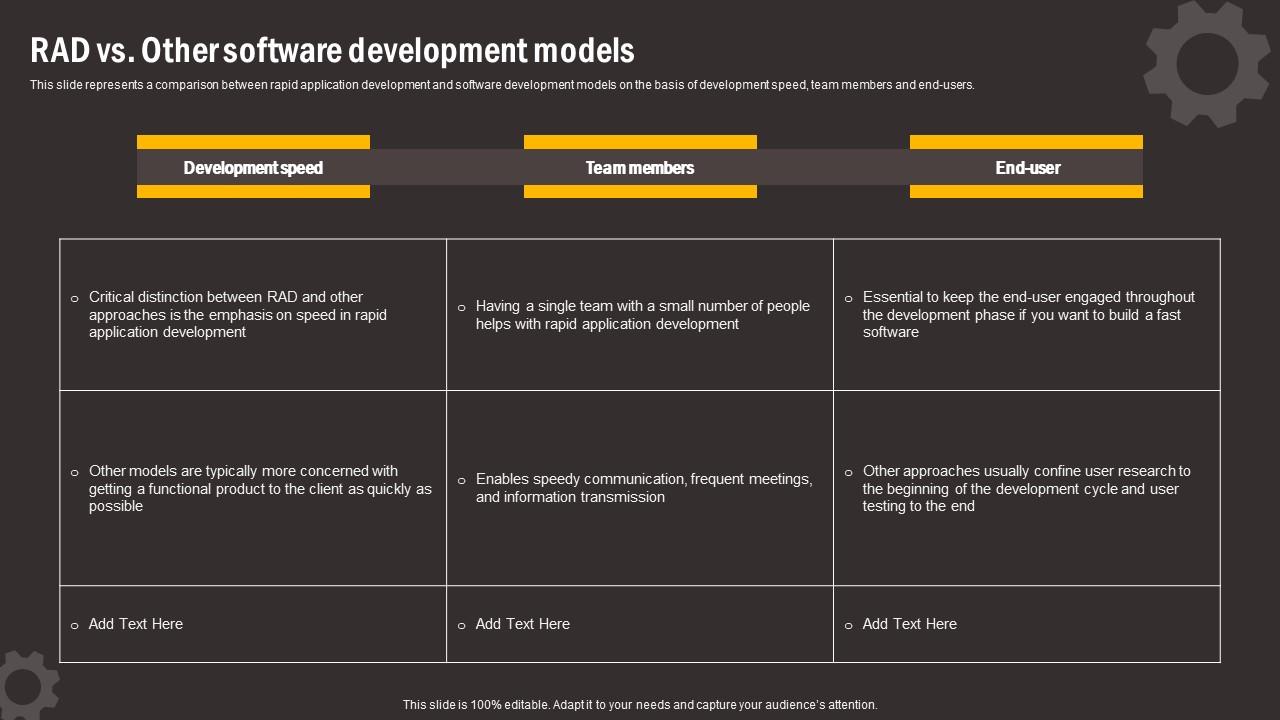The image size is (1280, 720).
Task: Click the 'End-user' header label
Action: click(1027, 167)
